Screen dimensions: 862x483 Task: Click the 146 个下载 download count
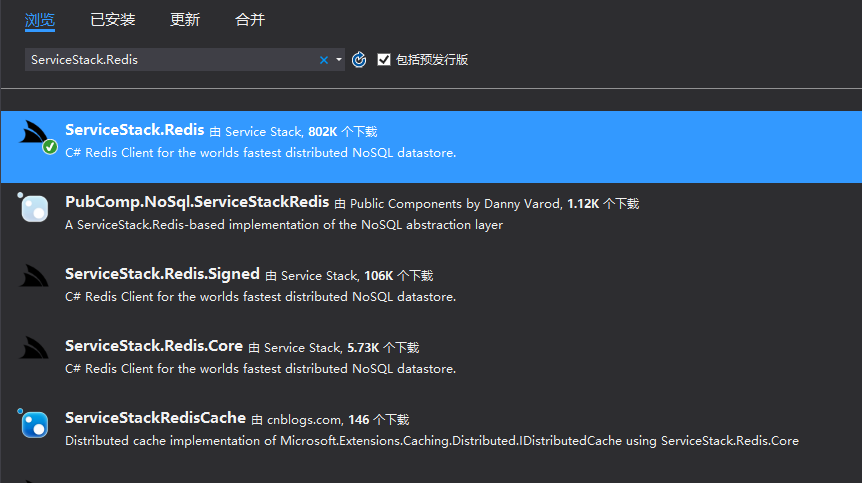(x=379, y=420)
